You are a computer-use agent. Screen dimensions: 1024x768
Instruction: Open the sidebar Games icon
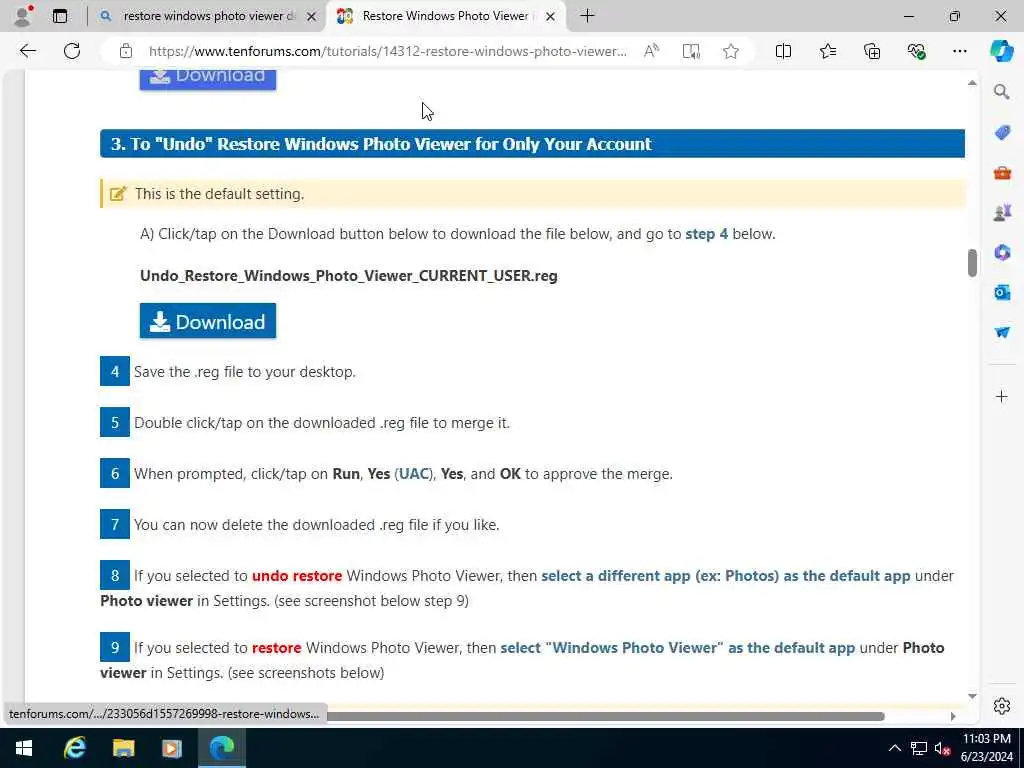tap(1002, 213)
